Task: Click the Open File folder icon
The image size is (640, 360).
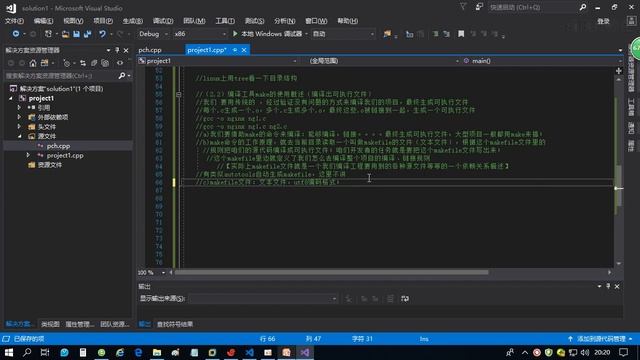Action: [65, 34]
